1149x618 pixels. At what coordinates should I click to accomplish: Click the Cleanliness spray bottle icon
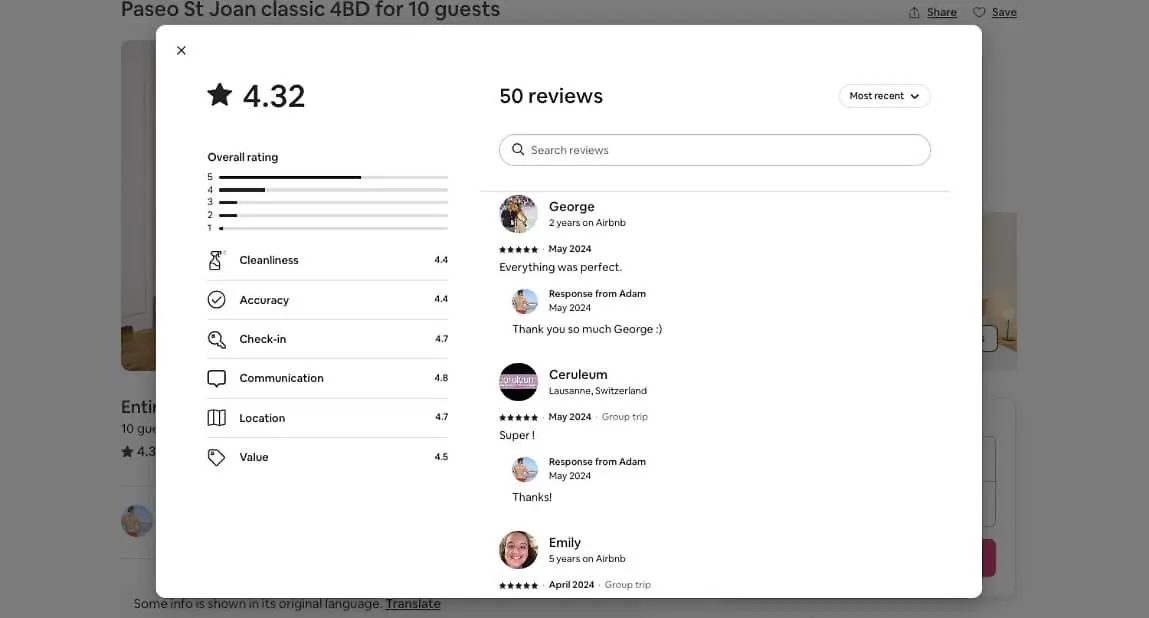coord(215,260)
